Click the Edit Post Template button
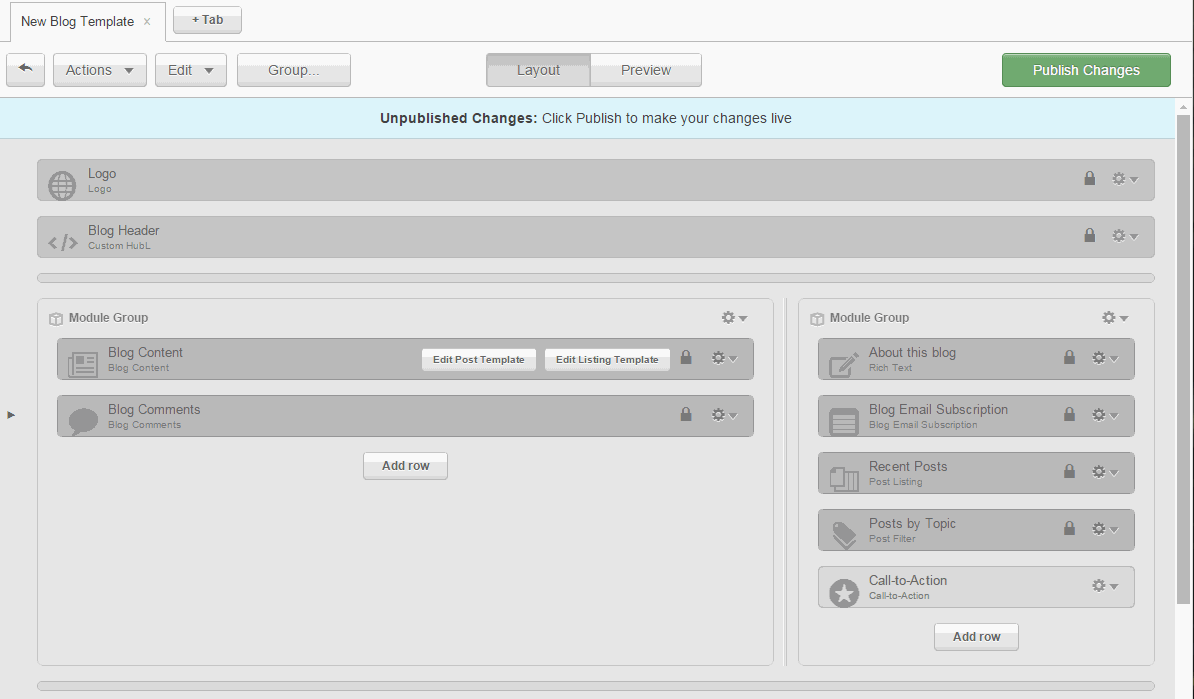1194x699 pixels. 478,360
